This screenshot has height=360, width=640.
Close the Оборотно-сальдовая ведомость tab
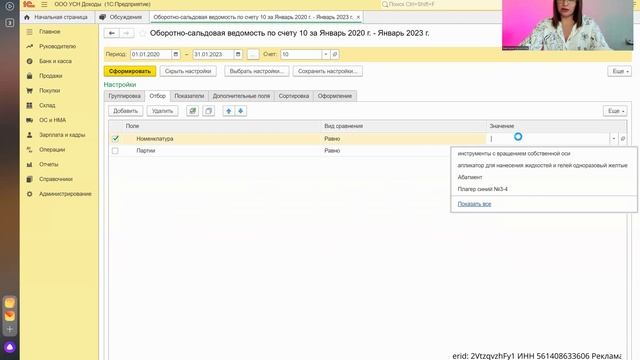pyautogui.click(x=358, y=17)
